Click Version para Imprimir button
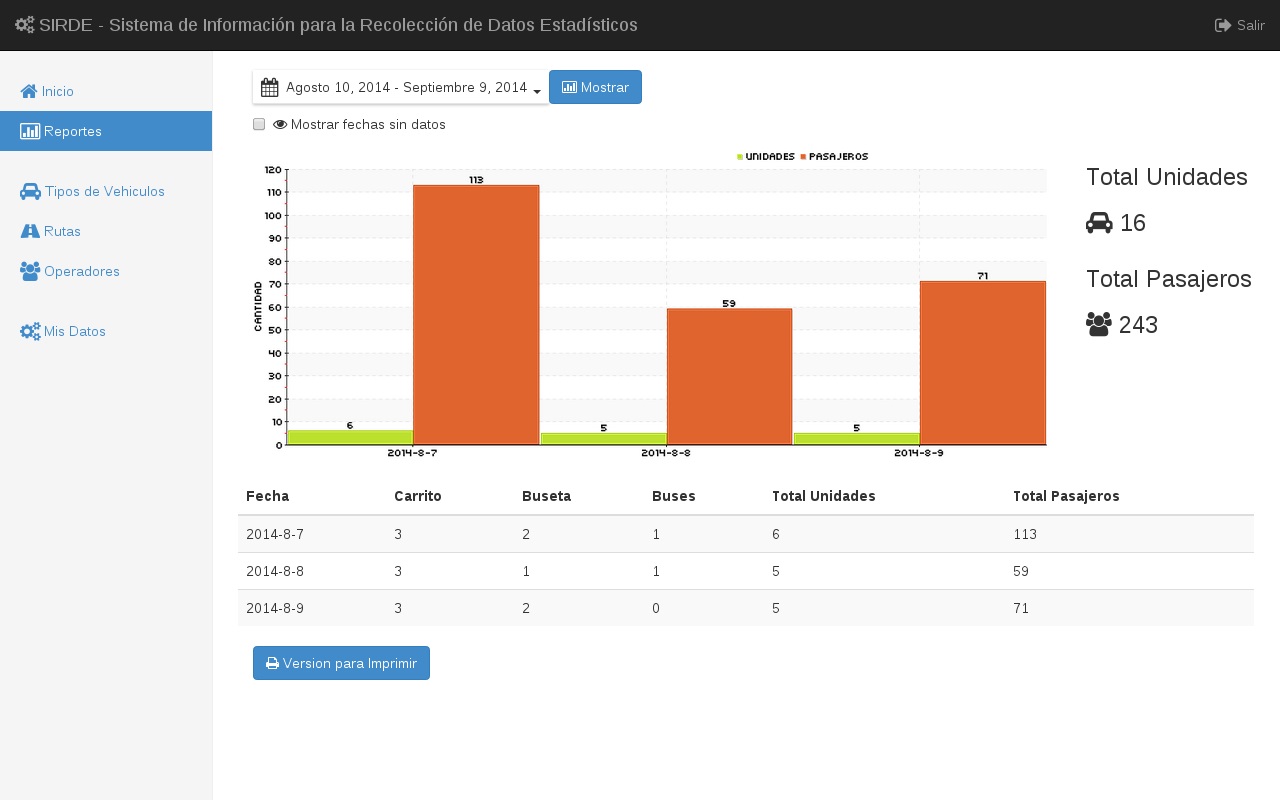This screenshot has height=800, width=1280. click(341, 663)
